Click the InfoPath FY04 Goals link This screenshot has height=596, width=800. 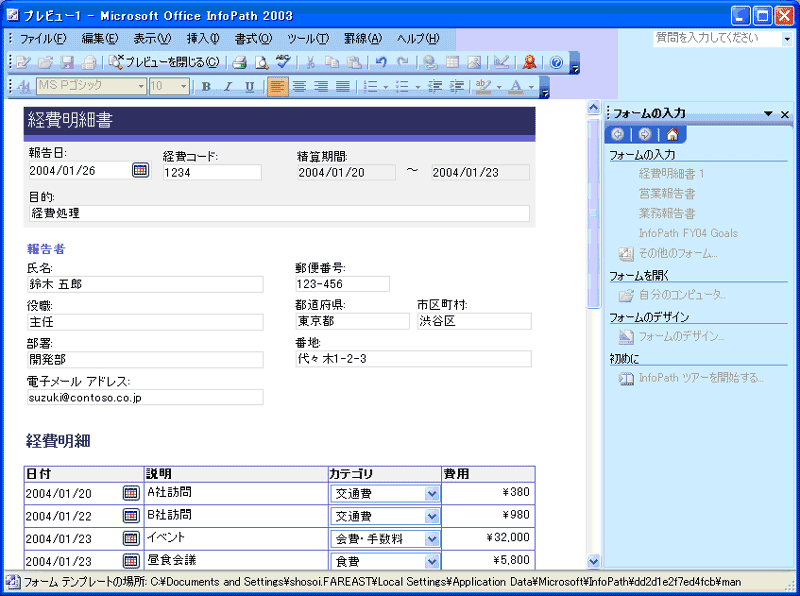[688, 233]
